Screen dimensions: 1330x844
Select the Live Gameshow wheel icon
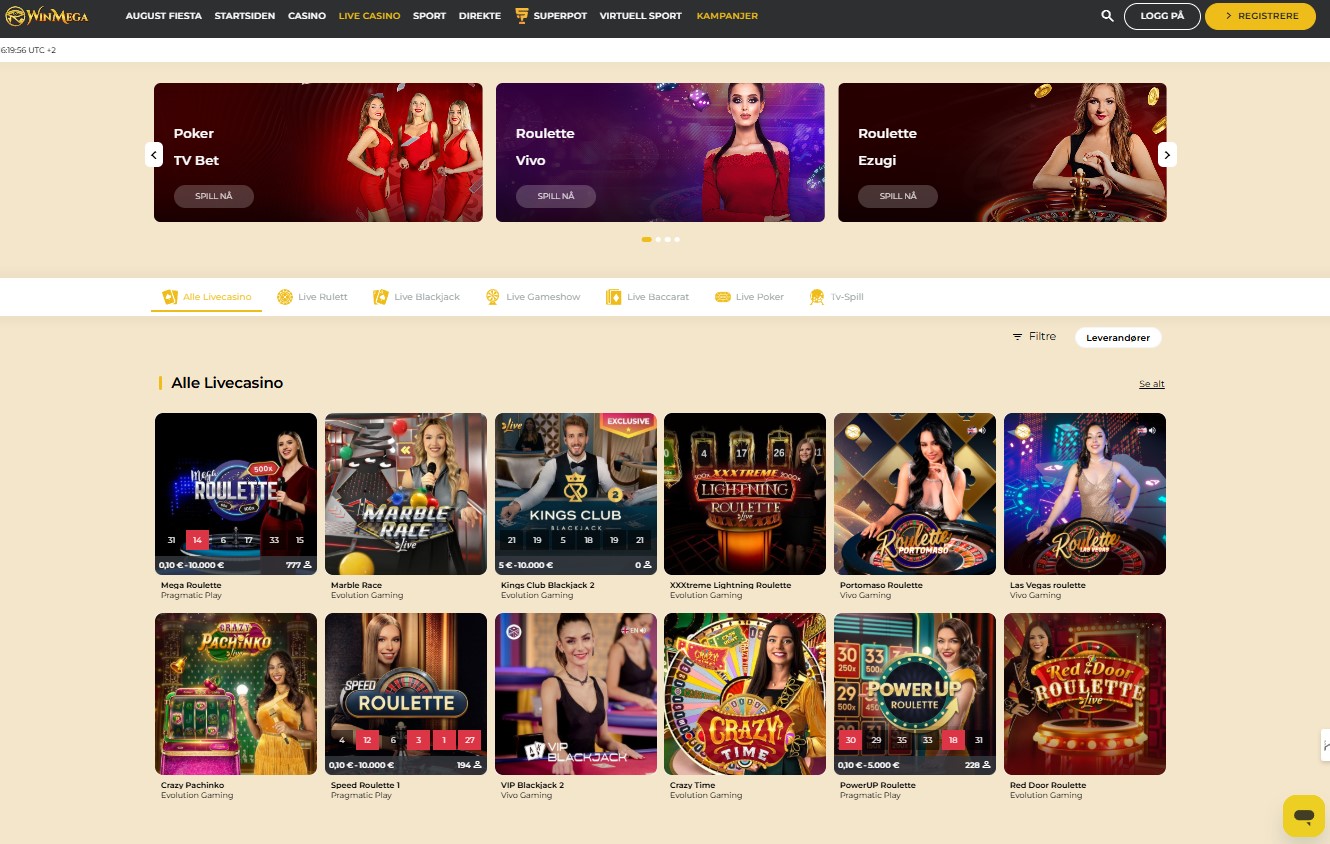493,297
